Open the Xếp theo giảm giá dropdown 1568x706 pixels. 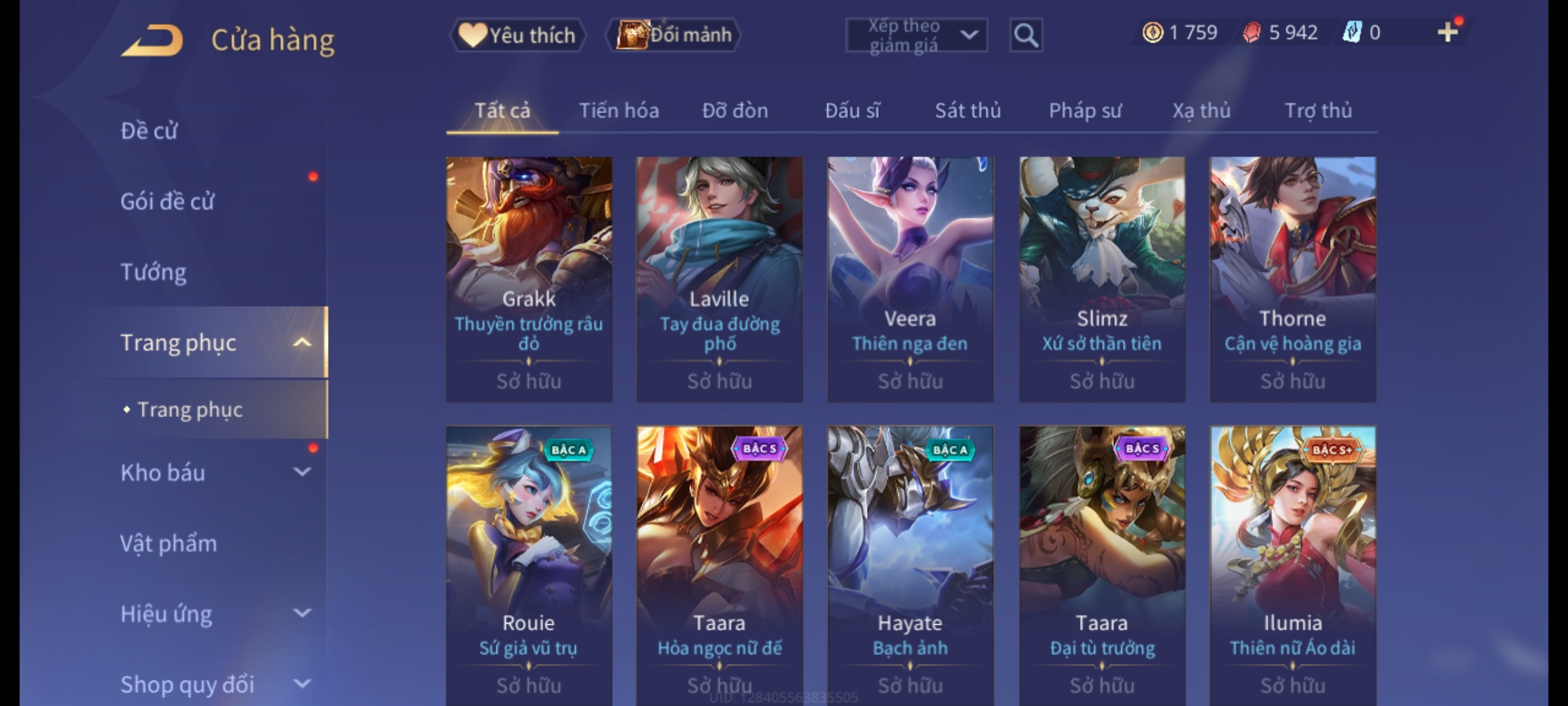pyautogui.click(x=916, y=35)
